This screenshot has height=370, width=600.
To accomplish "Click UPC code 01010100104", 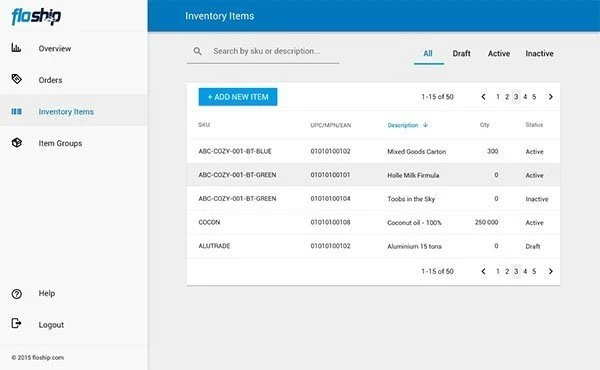I will coord(331,199).
